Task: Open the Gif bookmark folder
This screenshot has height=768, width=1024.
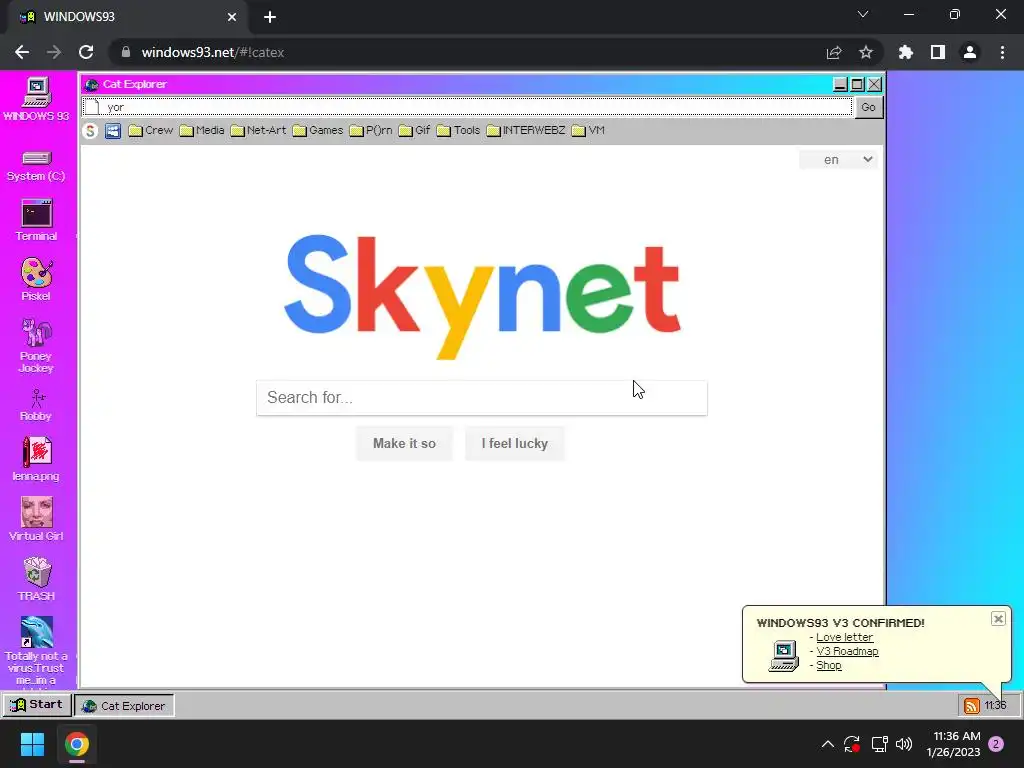Action: (x=414, y=131)
